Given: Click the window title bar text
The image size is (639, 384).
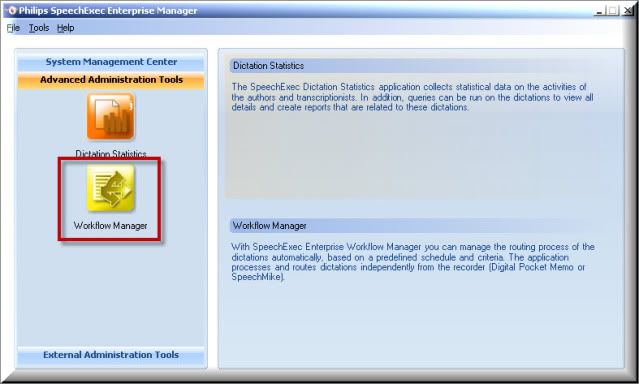Looking at the screenshot, I should 108,11.
